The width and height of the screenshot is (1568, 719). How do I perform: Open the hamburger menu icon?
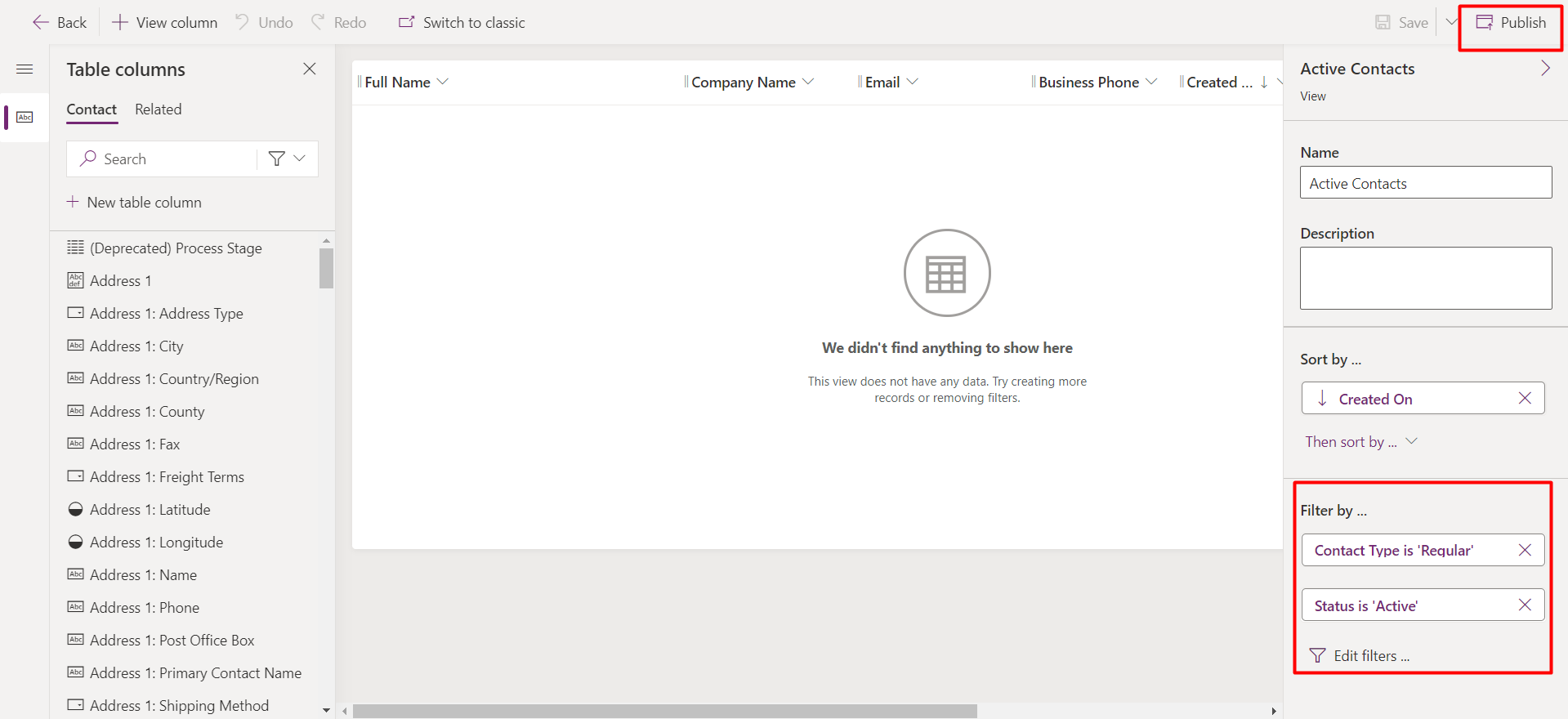point(25,69)
